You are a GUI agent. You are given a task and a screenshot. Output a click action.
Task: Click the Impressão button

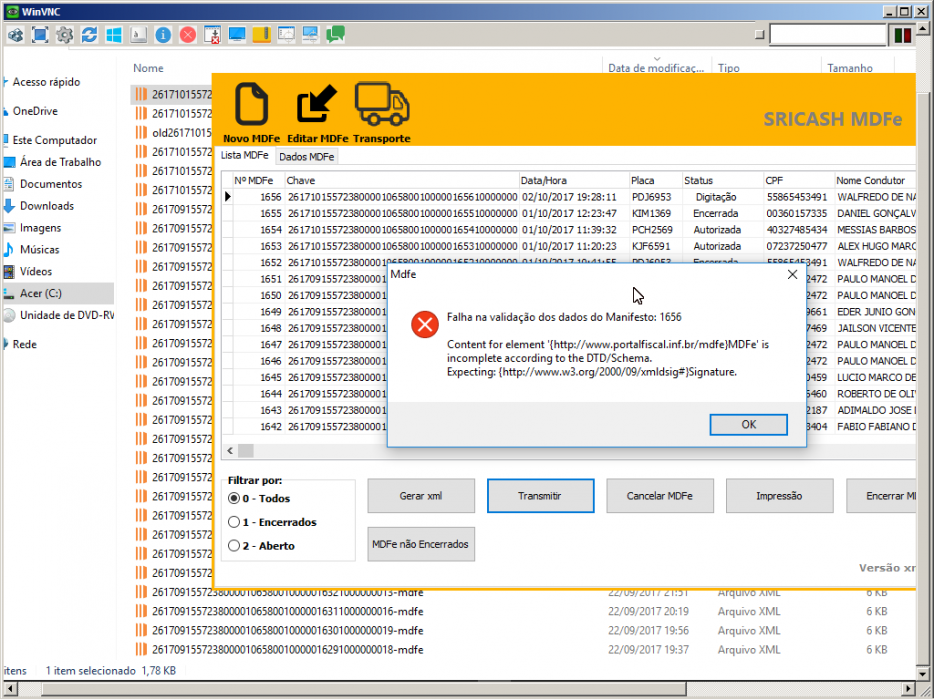pos(779,496)
